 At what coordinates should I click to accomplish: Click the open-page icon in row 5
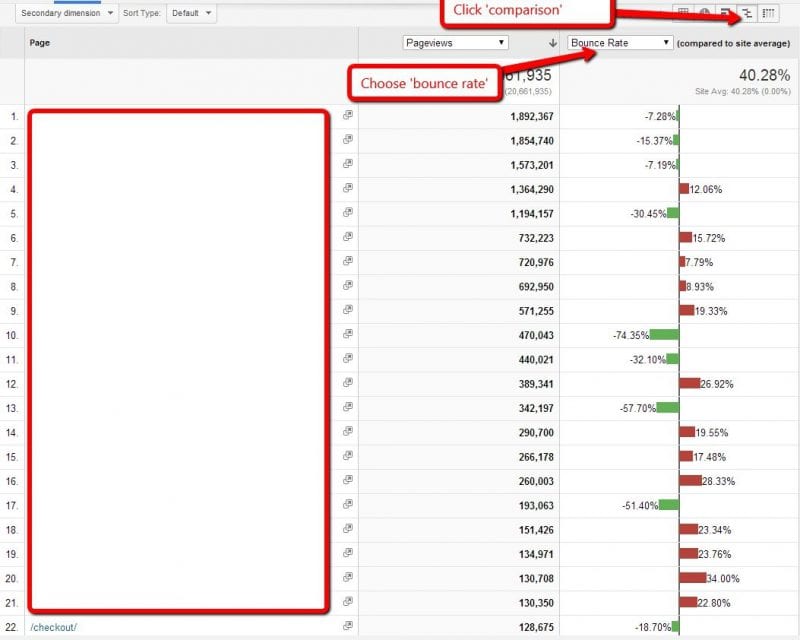[347, 213]
